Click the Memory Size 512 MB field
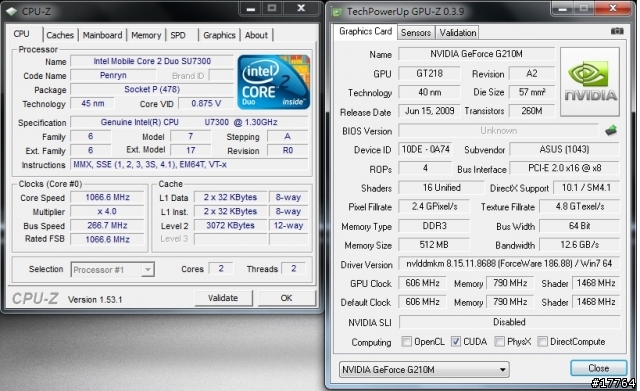 coord(434,245)
